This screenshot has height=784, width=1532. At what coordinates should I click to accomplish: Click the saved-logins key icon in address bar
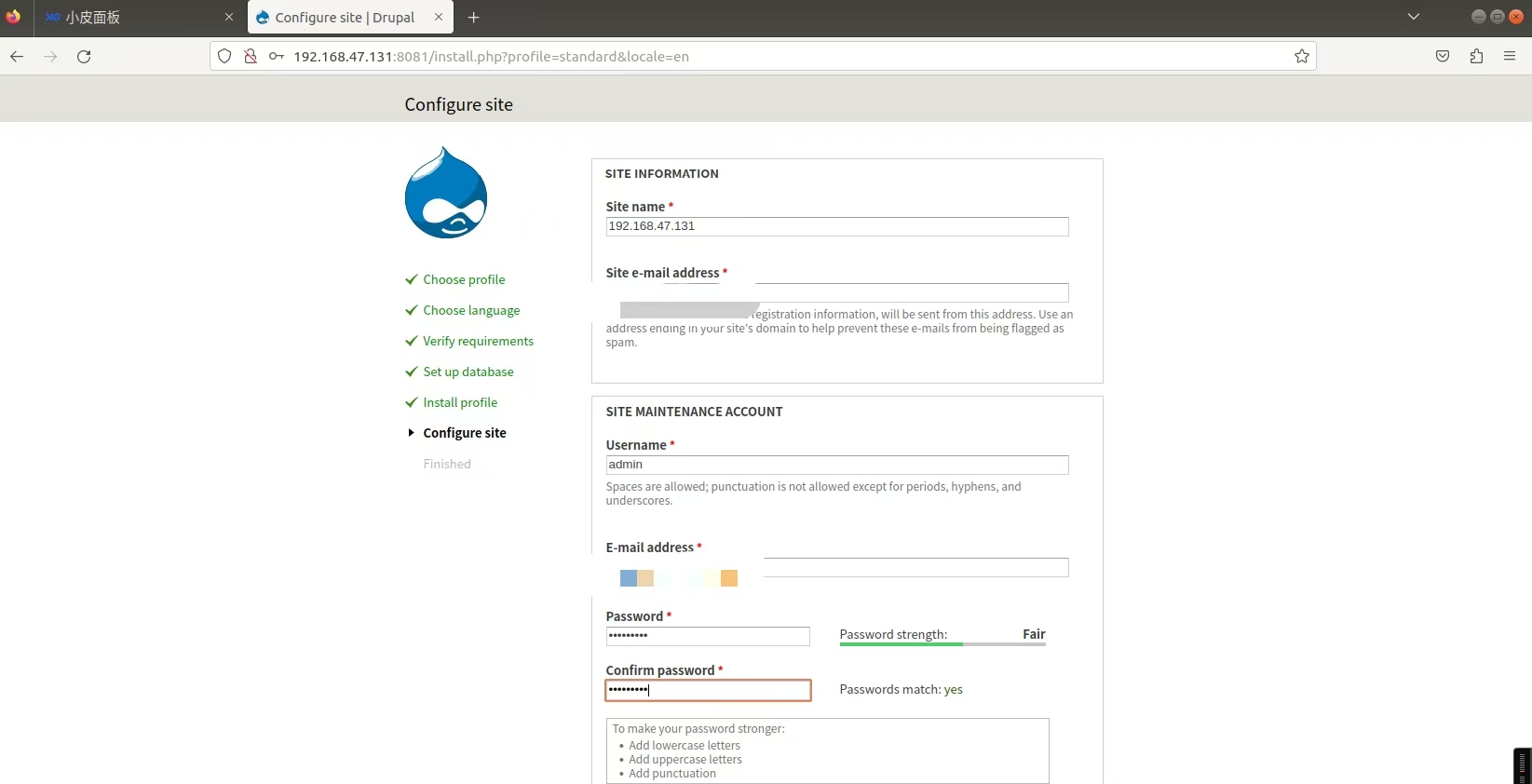point(277,57)
